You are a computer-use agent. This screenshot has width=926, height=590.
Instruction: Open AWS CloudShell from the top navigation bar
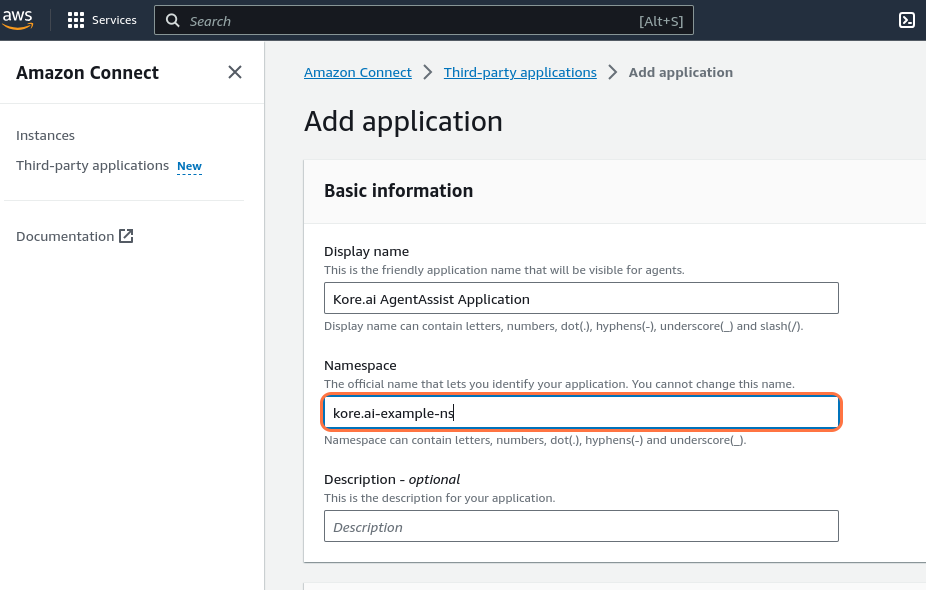pyautogui.click(x=906, y=20)
